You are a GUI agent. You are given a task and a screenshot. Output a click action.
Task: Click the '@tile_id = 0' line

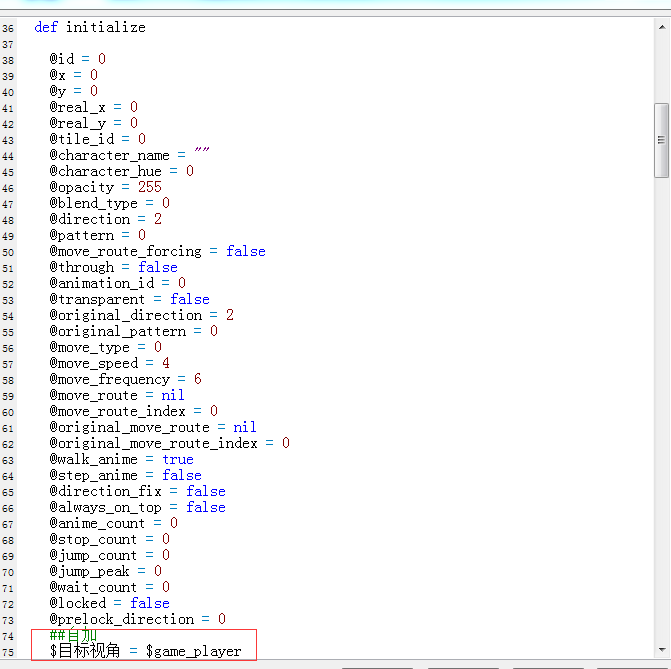click(98, 139)
